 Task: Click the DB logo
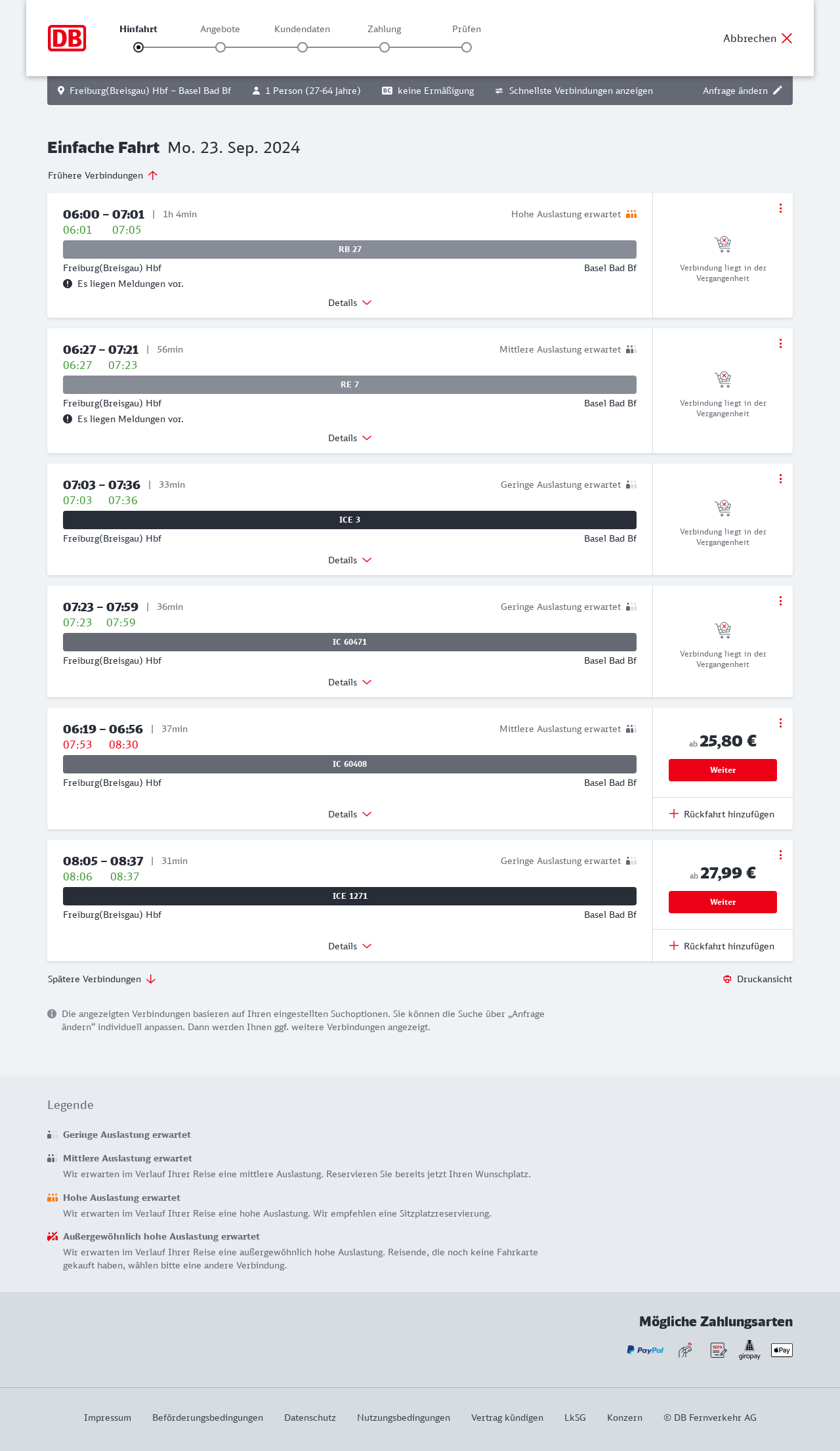pyautogui.click(x=67, y=38)
